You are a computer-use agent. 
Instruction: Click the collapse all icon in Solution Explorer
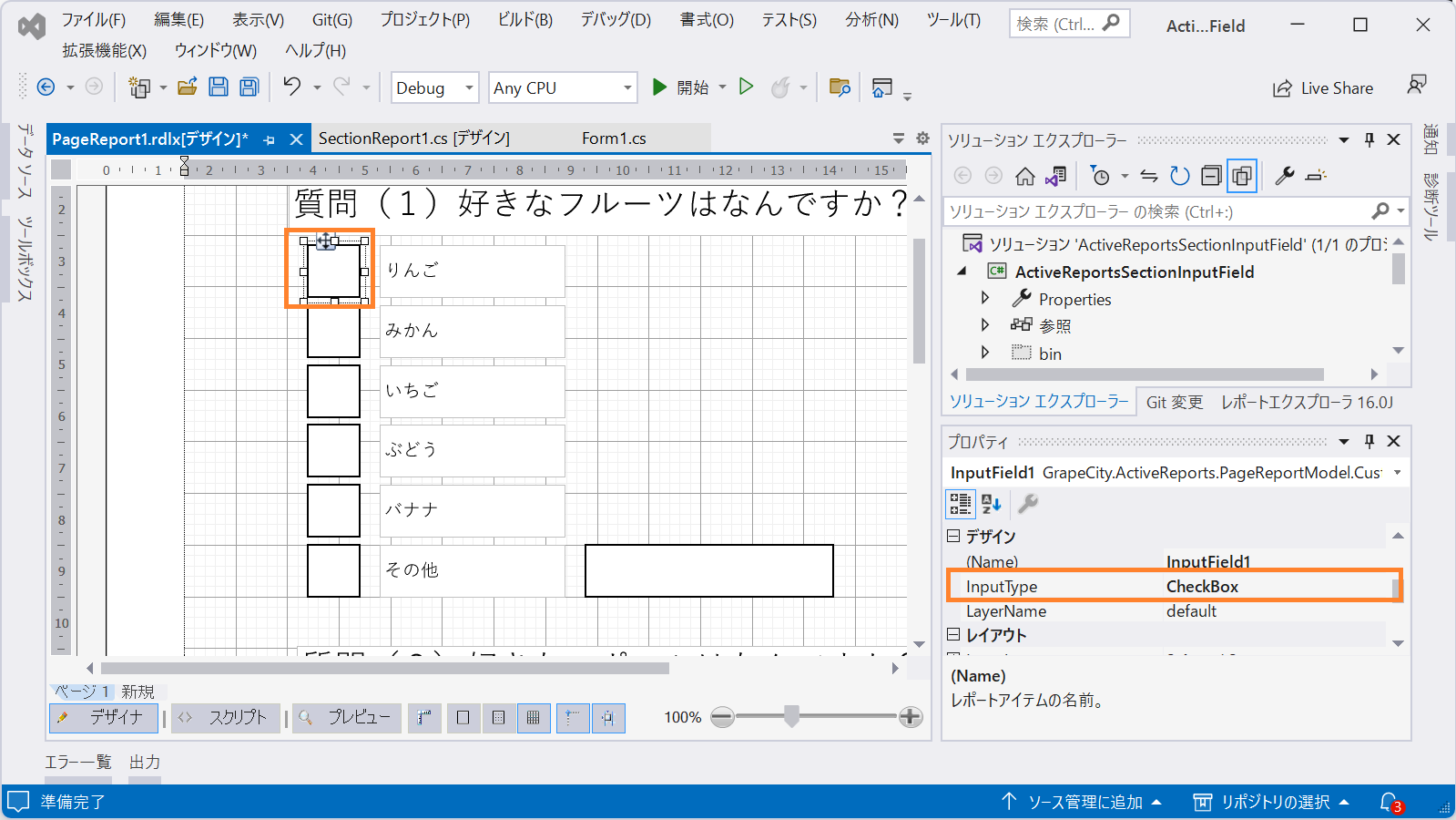click(1211, 176)
